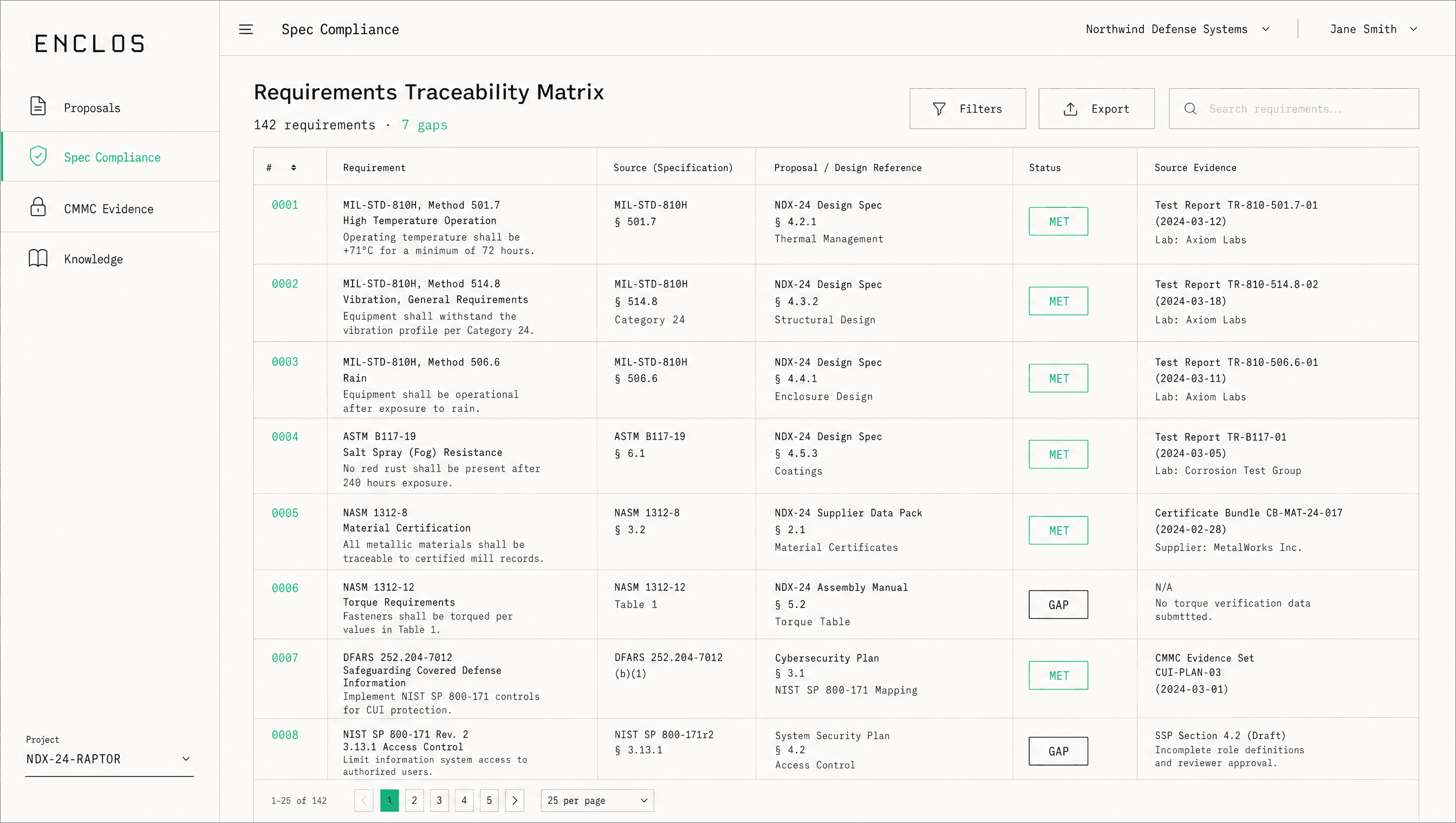Viewport: 1456px width, 823px height.
Task: Click the MET badge for DFARS 252.204-7012
Action: [1058, 676]
